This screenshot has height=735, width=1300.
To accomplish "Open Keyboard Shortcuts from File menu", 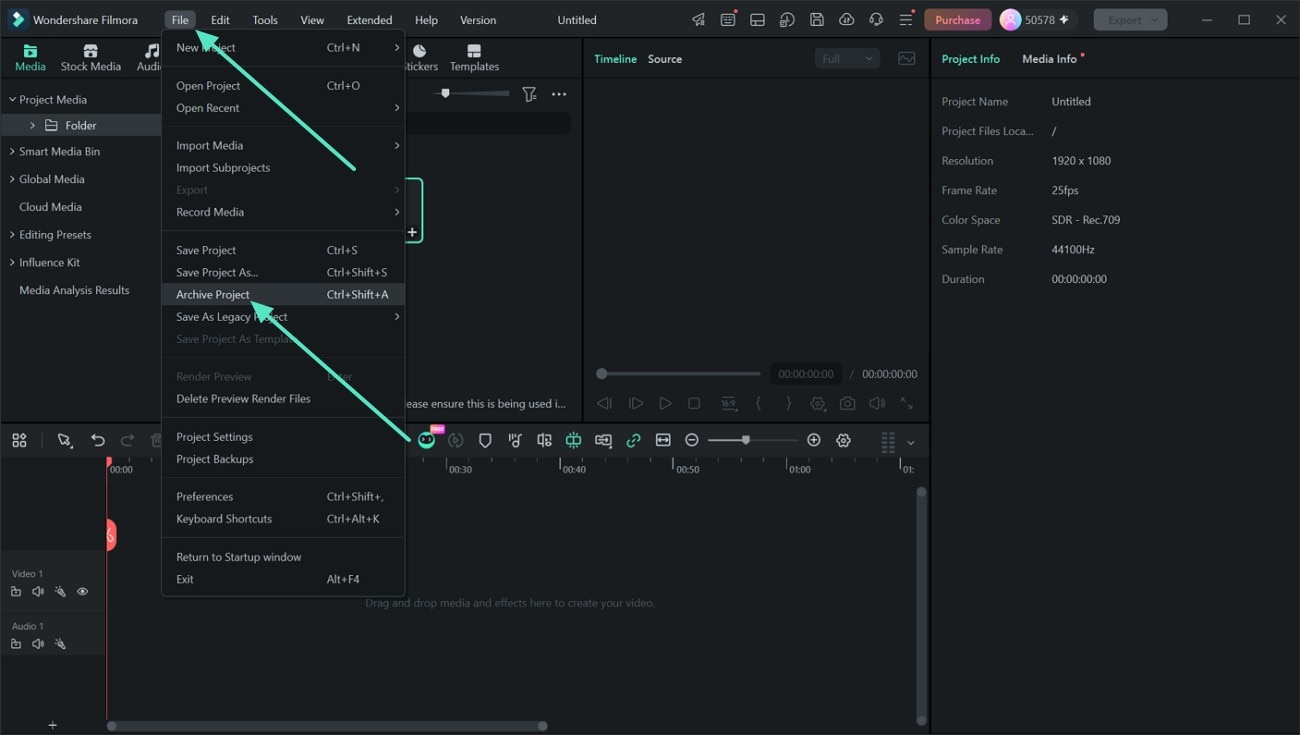I will click(x=283, y=519).
